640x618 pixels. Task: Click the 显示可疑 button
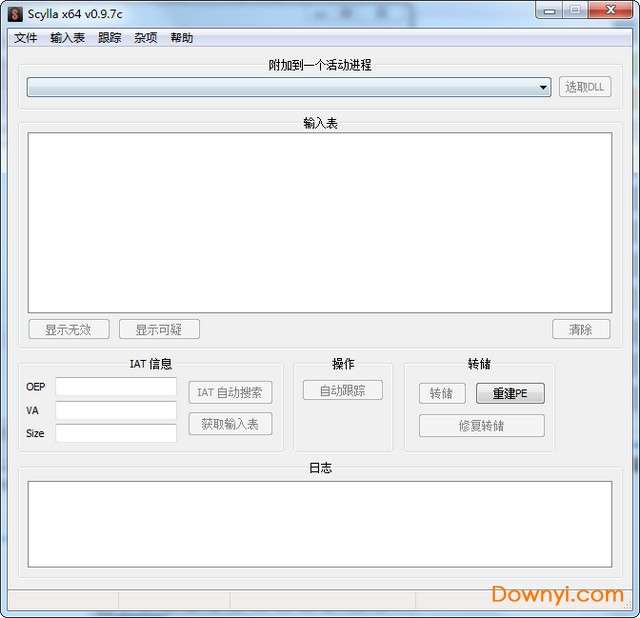click(159, 329)
